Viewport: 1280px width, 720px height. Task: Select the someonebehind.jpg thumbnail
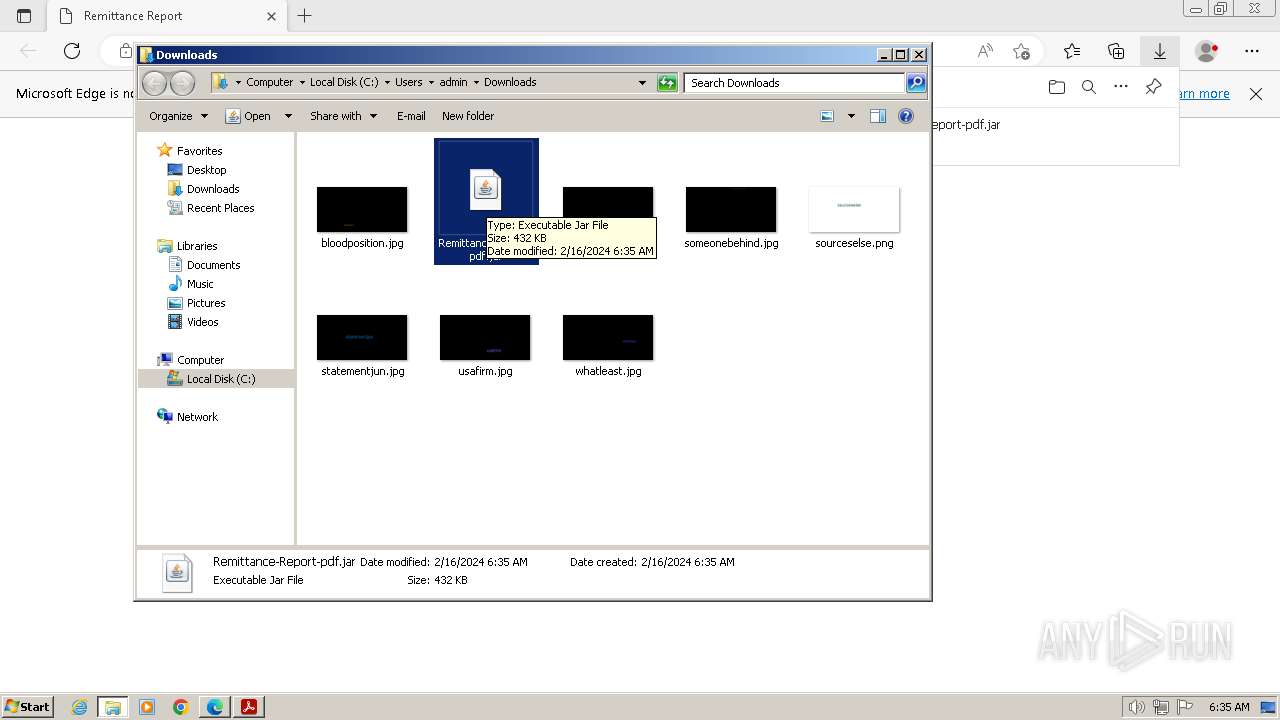(731, 209)
